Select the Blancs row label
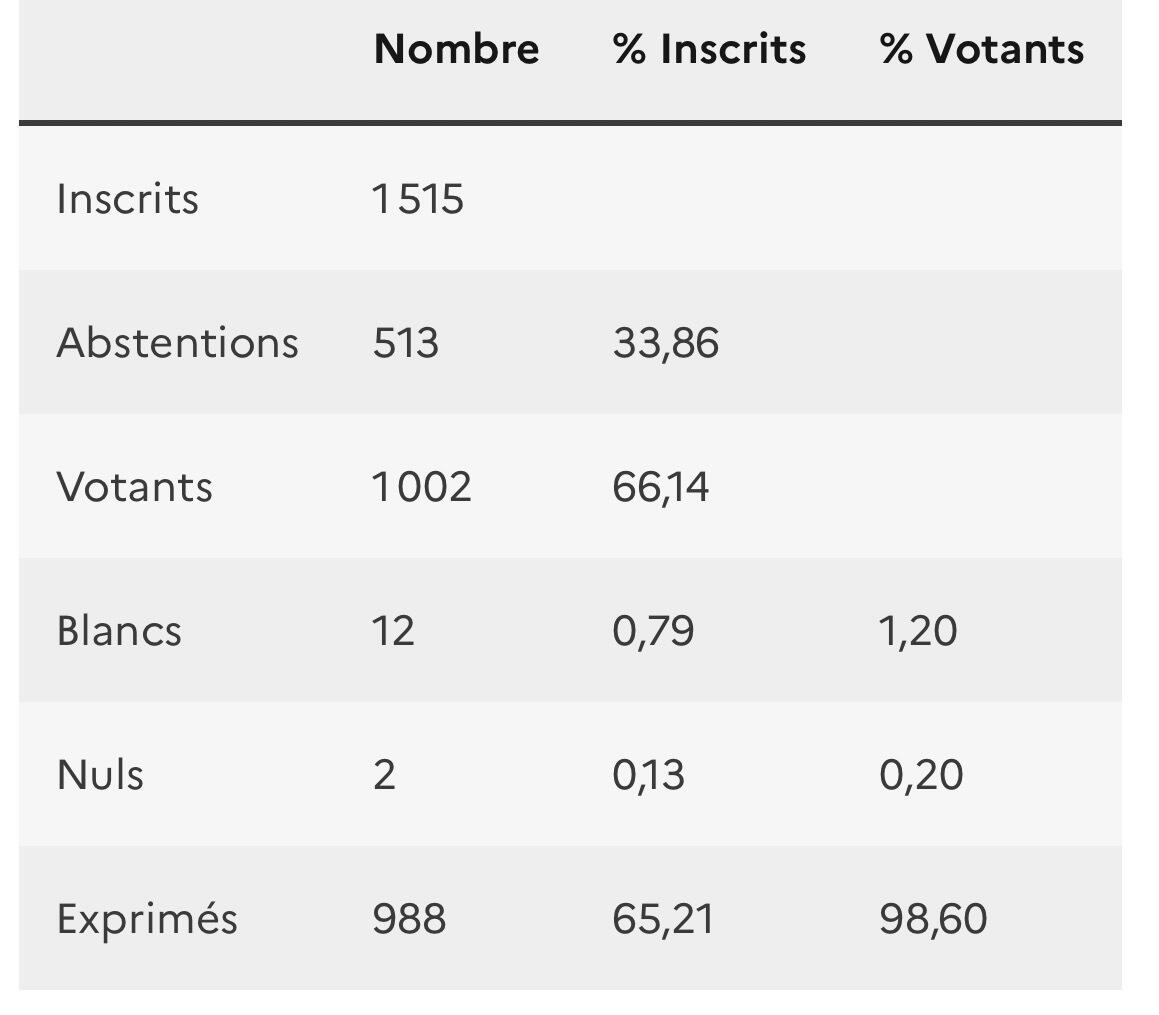This screenshot has width=1159, height=1015. coord(119,631)
